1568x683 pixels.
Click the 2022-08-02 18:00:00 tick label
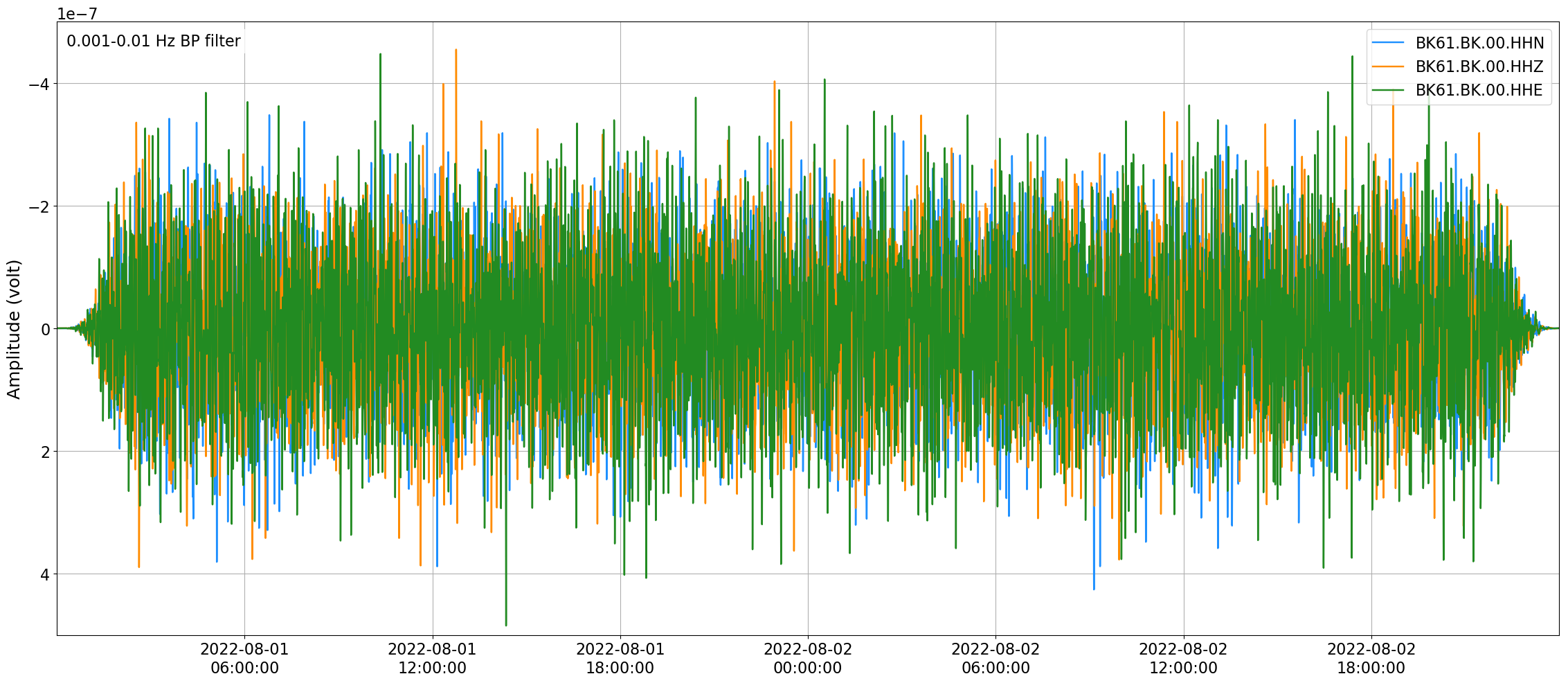point(1371,659)
